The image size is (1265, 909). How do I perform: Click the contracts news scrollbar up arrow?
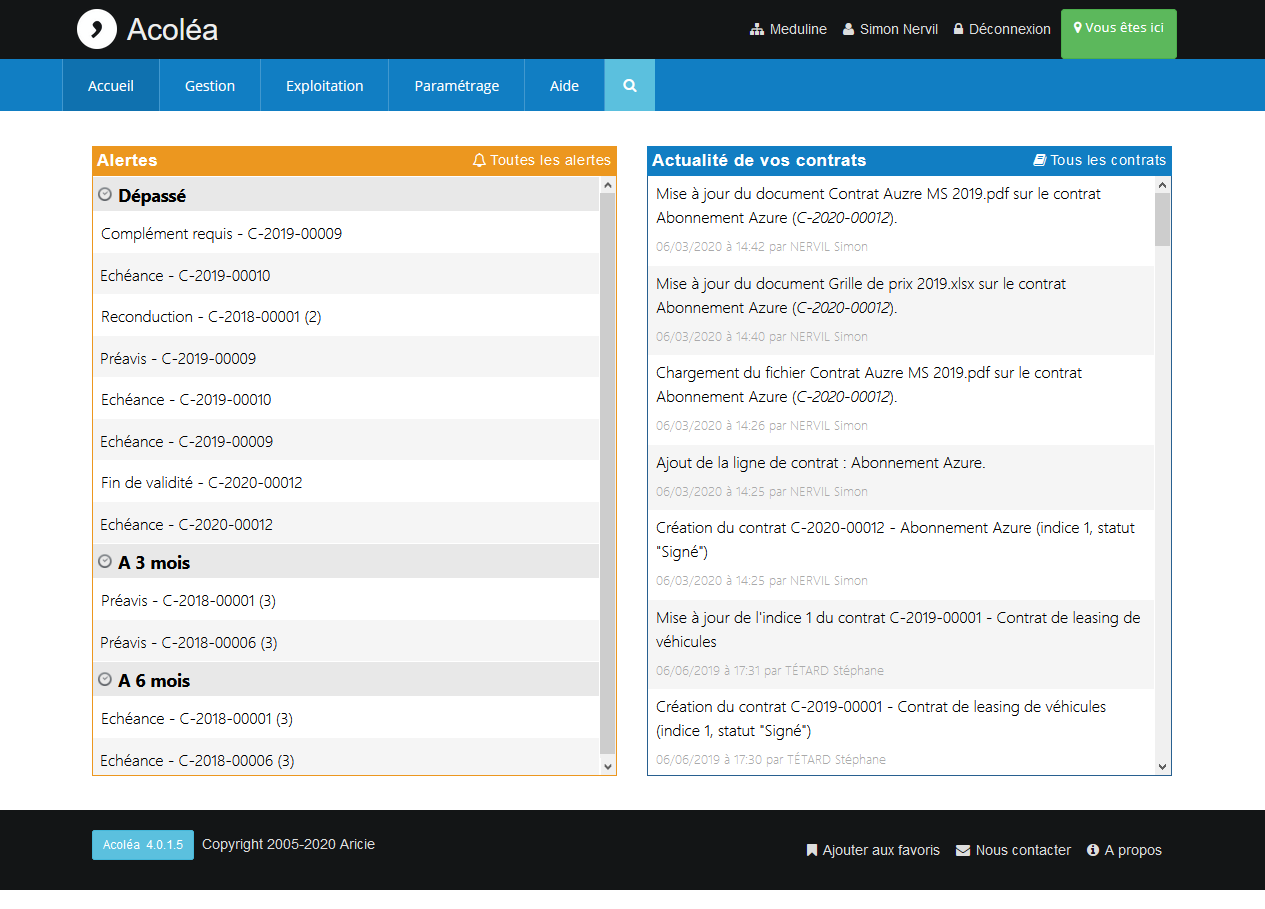1162,185
